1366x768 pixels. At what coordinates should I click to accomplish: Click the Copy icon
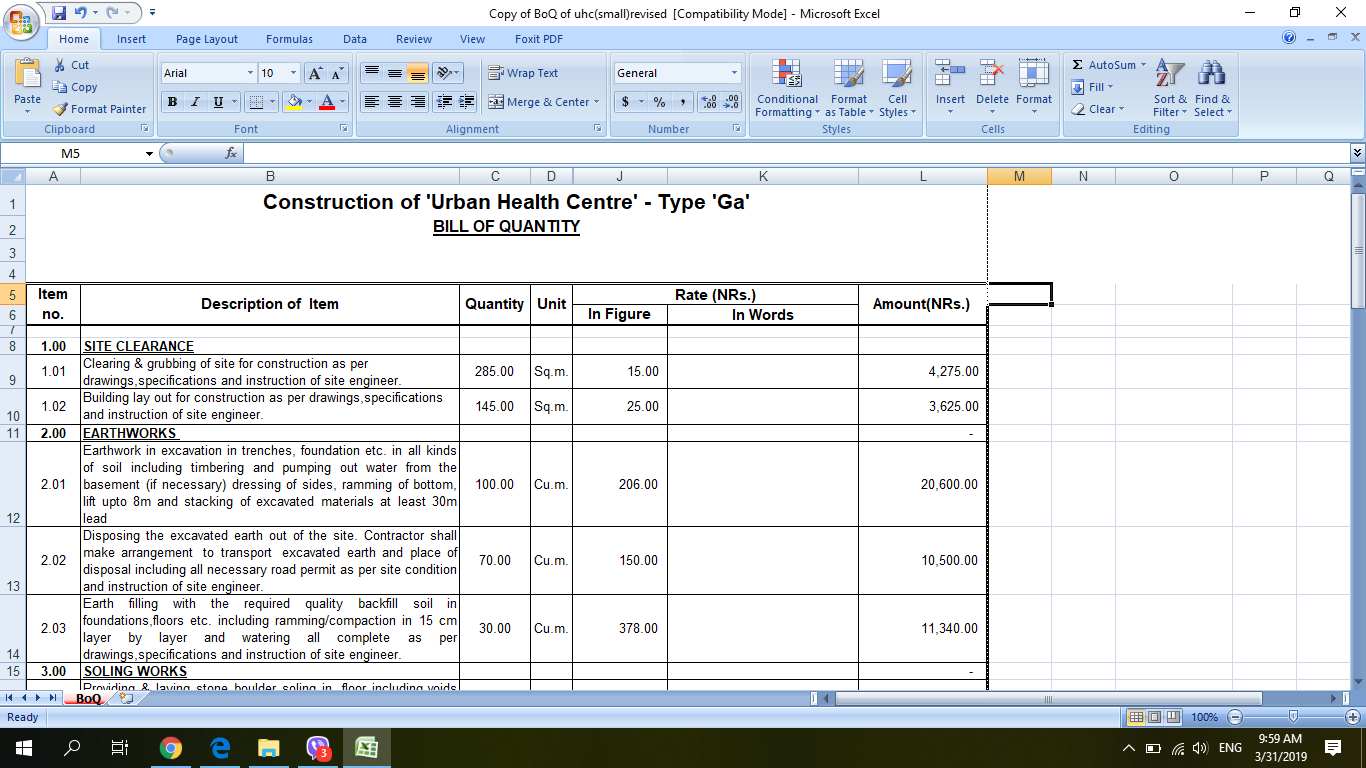(60, 87)
